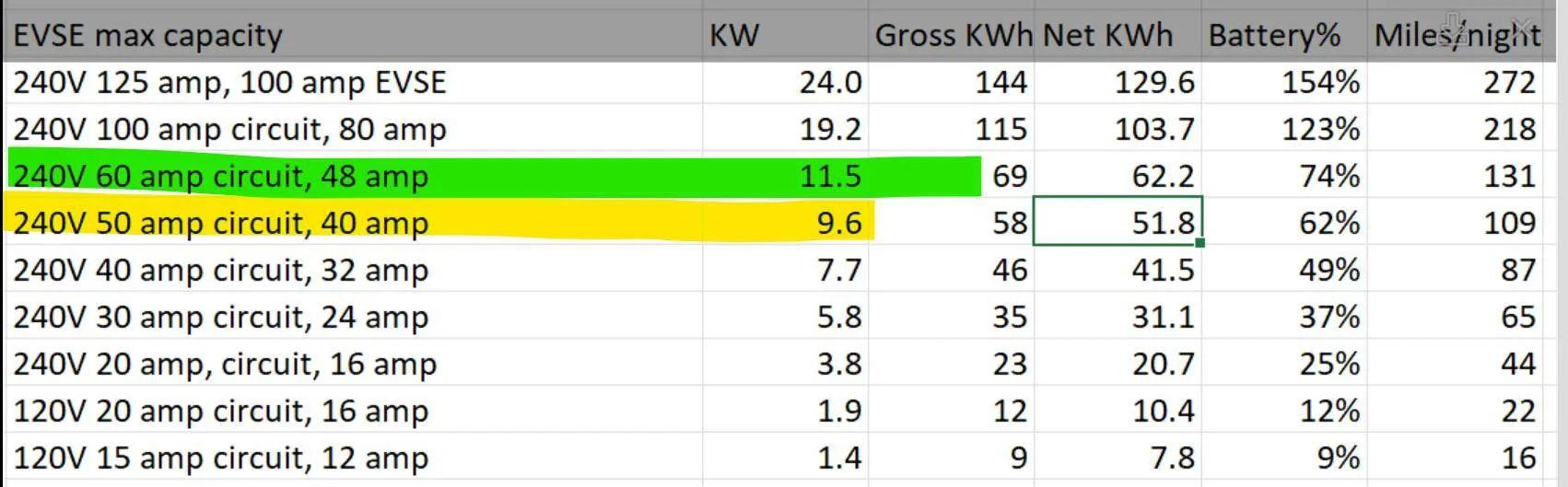Select the Battery% value 123%

coord(1321,130)
